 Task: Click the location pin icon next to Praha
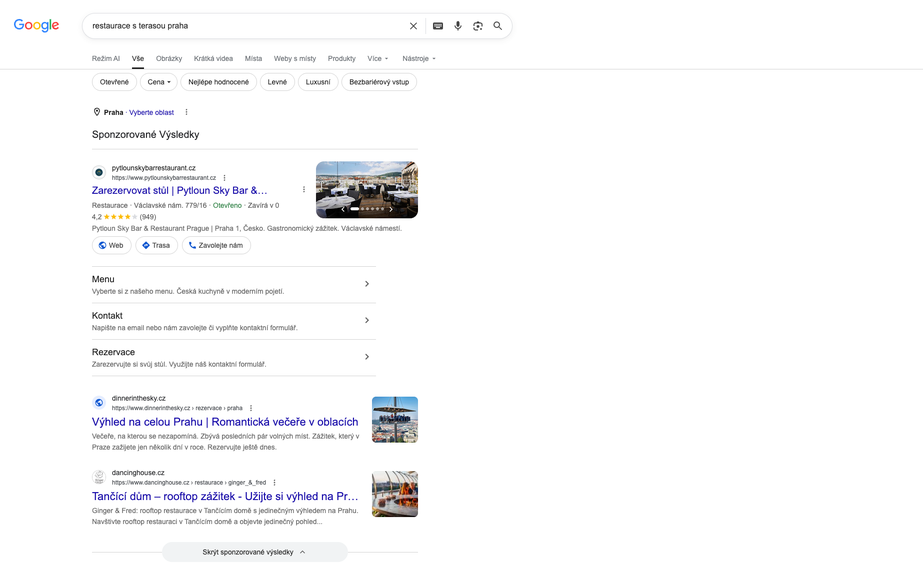tap(97, 112)
